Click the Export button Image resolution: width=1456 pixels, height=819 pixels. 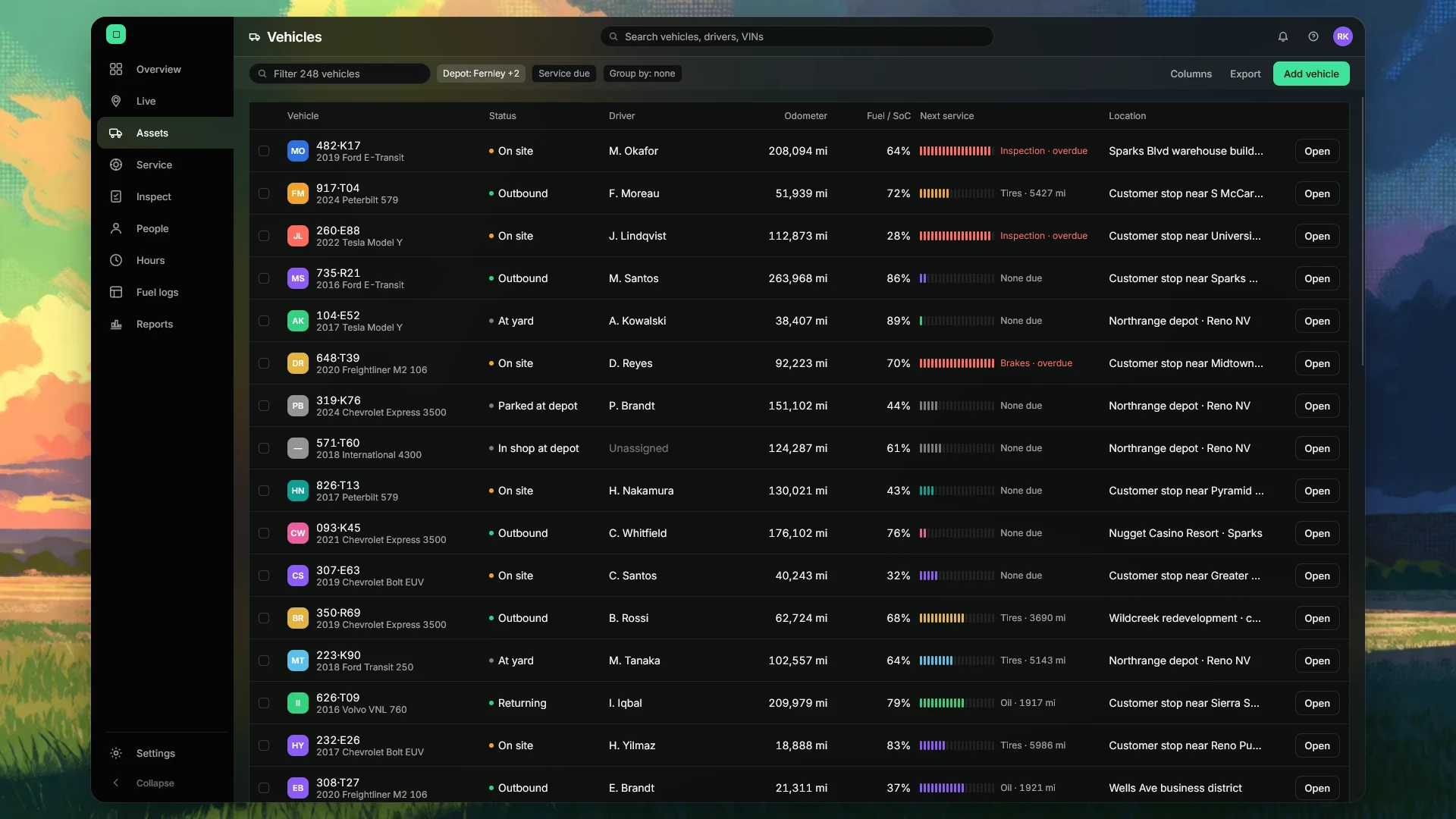1245,74
